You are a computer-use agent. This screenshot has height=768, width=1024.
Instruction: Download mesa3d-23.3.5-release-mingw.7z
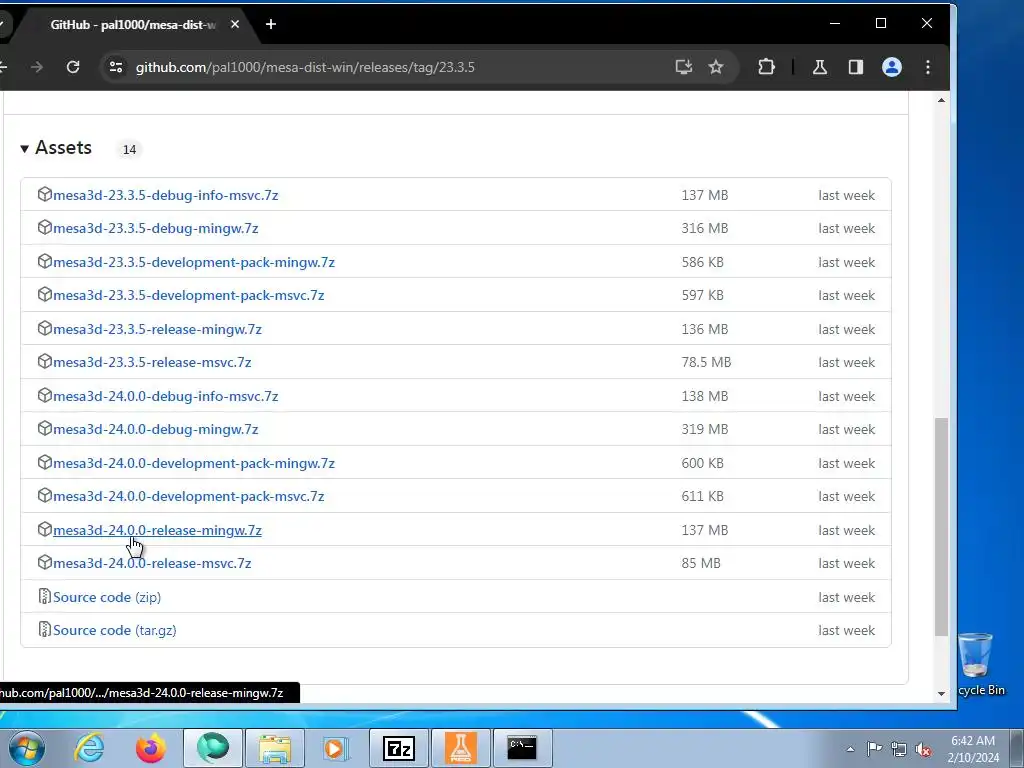click(157, 329)
